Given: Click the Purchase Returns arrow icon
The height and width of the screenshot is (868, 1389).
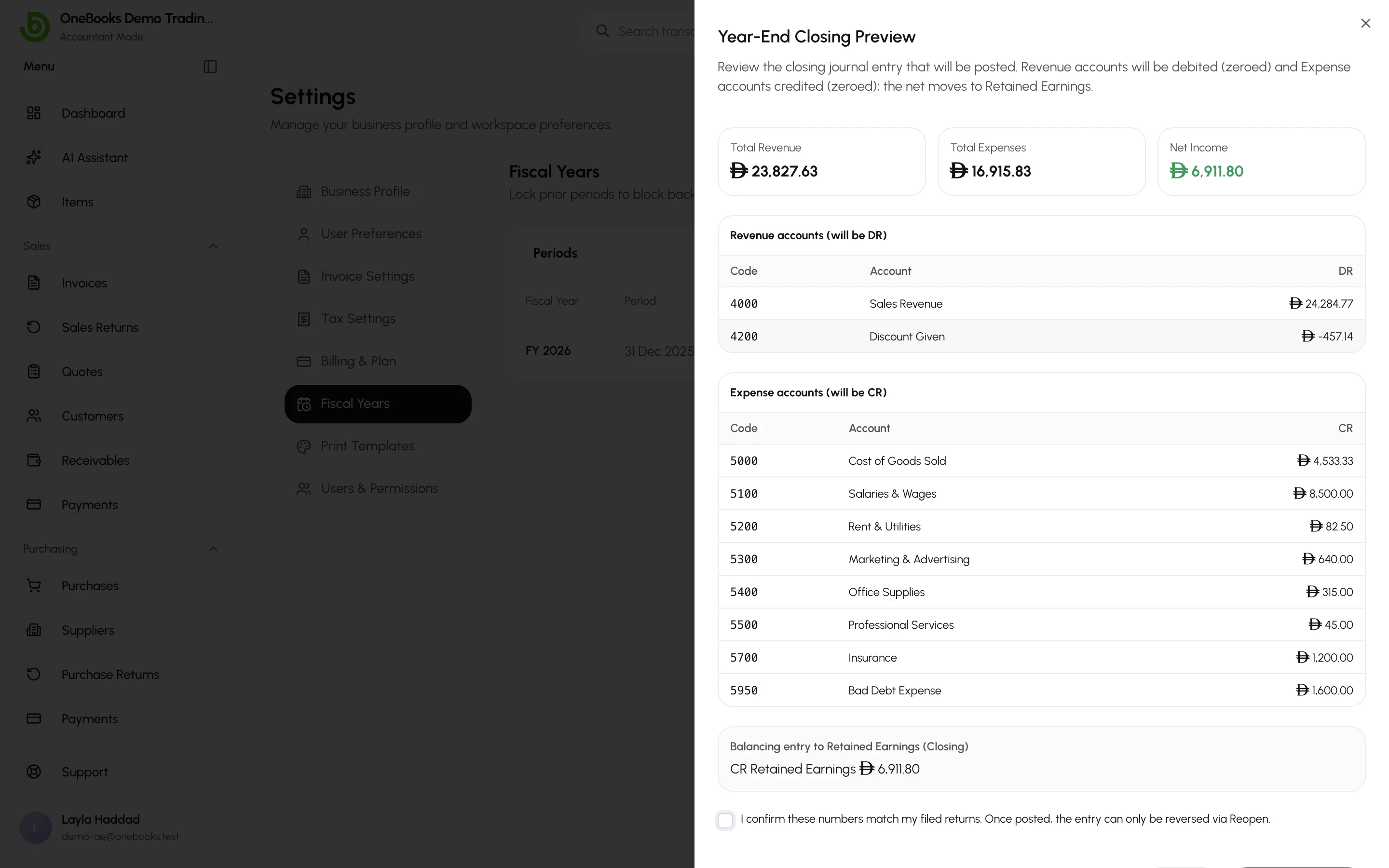Looking at the screenshot, I should (34, 674).
